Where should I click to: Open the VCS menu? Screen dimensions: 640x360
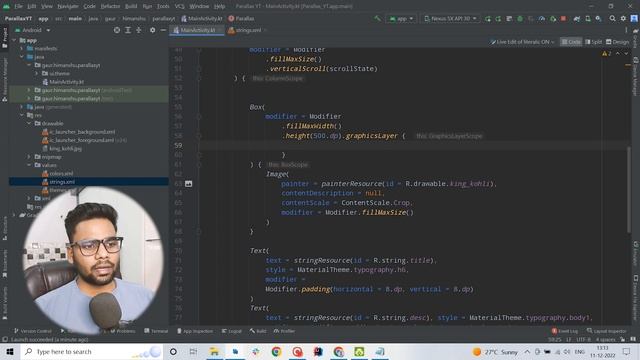179,6
